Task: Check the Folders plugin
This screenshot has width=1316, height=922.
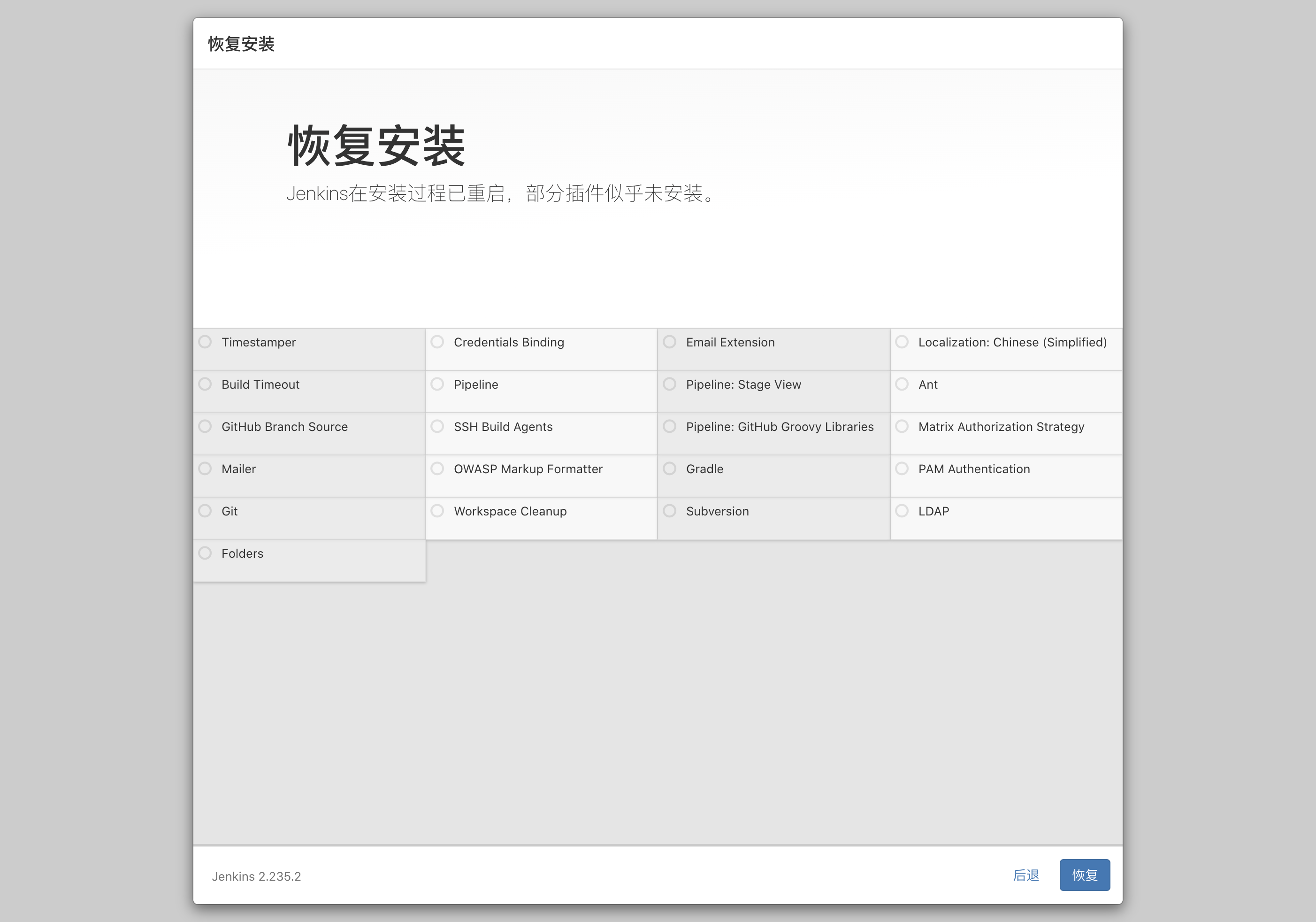Action: click(205, 553)
